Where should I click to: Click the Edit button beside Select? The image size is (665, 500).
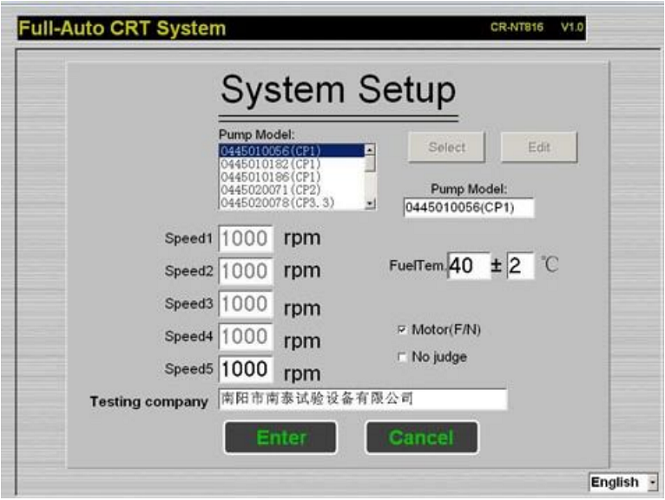point(539,147)
